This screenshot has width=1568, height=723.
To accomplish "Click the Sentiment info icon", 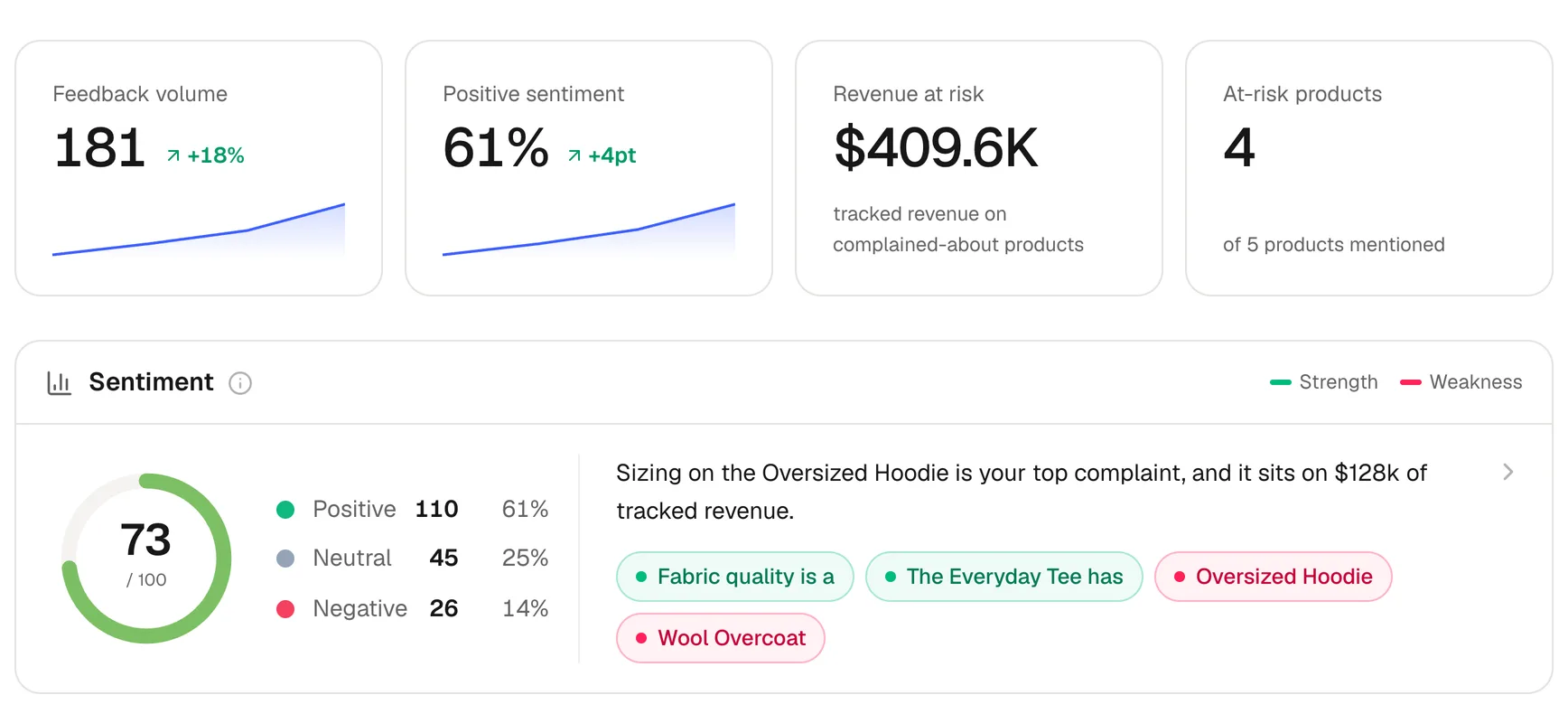I will coord(240,383).
